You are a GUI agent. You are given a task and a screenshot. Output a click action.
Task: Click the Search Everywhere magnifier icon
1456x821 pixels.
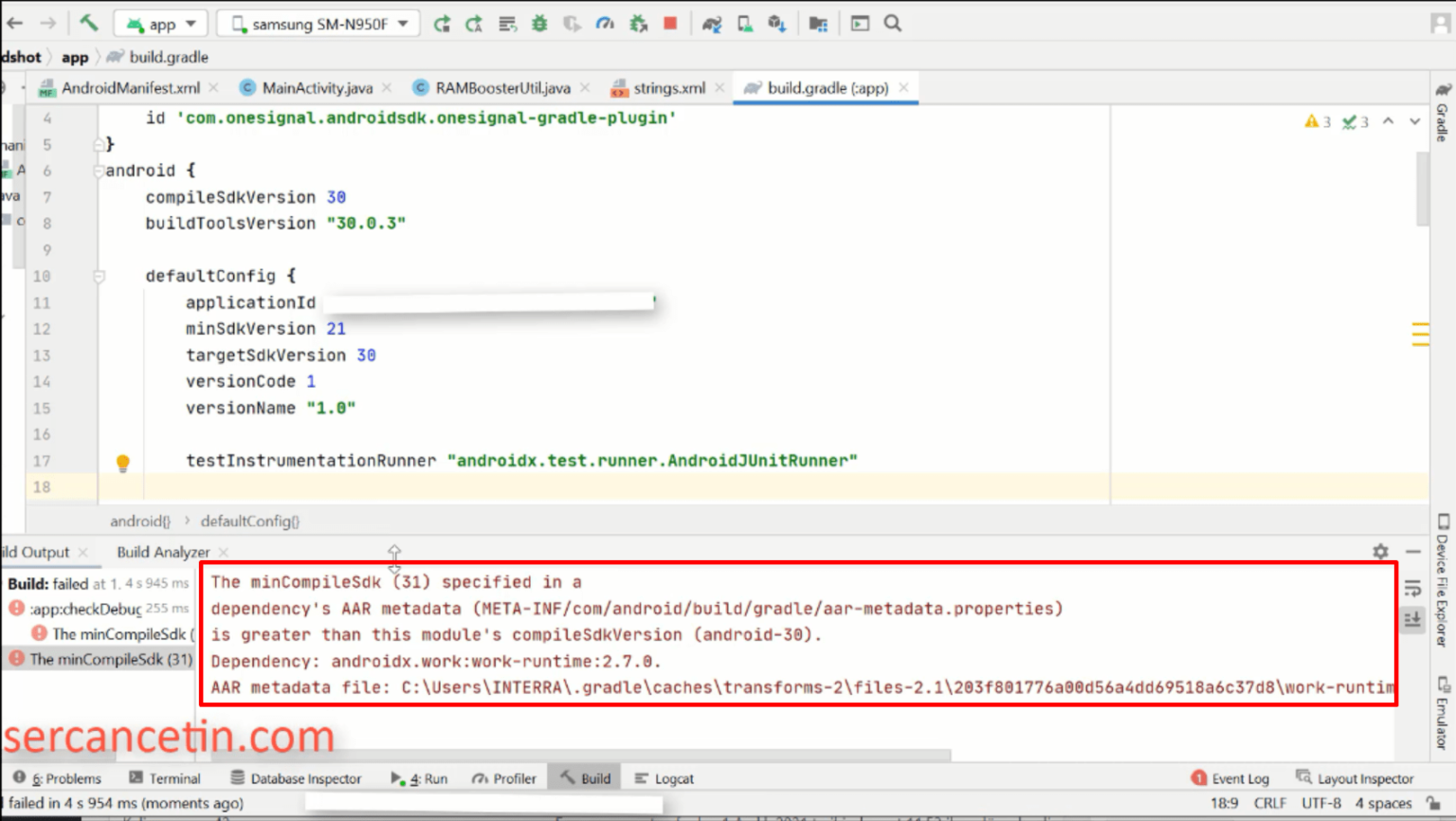point(893,24)
